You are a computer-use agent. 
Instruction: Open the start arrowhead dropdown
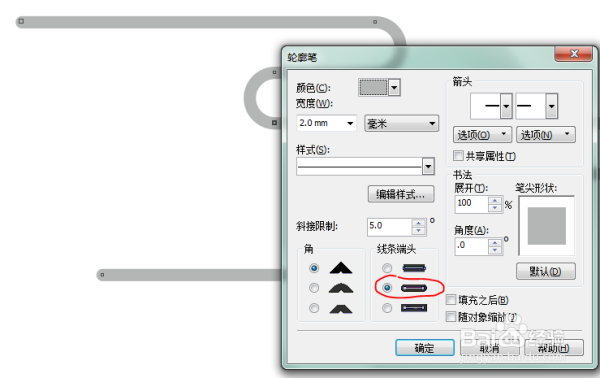click(506, 106)
